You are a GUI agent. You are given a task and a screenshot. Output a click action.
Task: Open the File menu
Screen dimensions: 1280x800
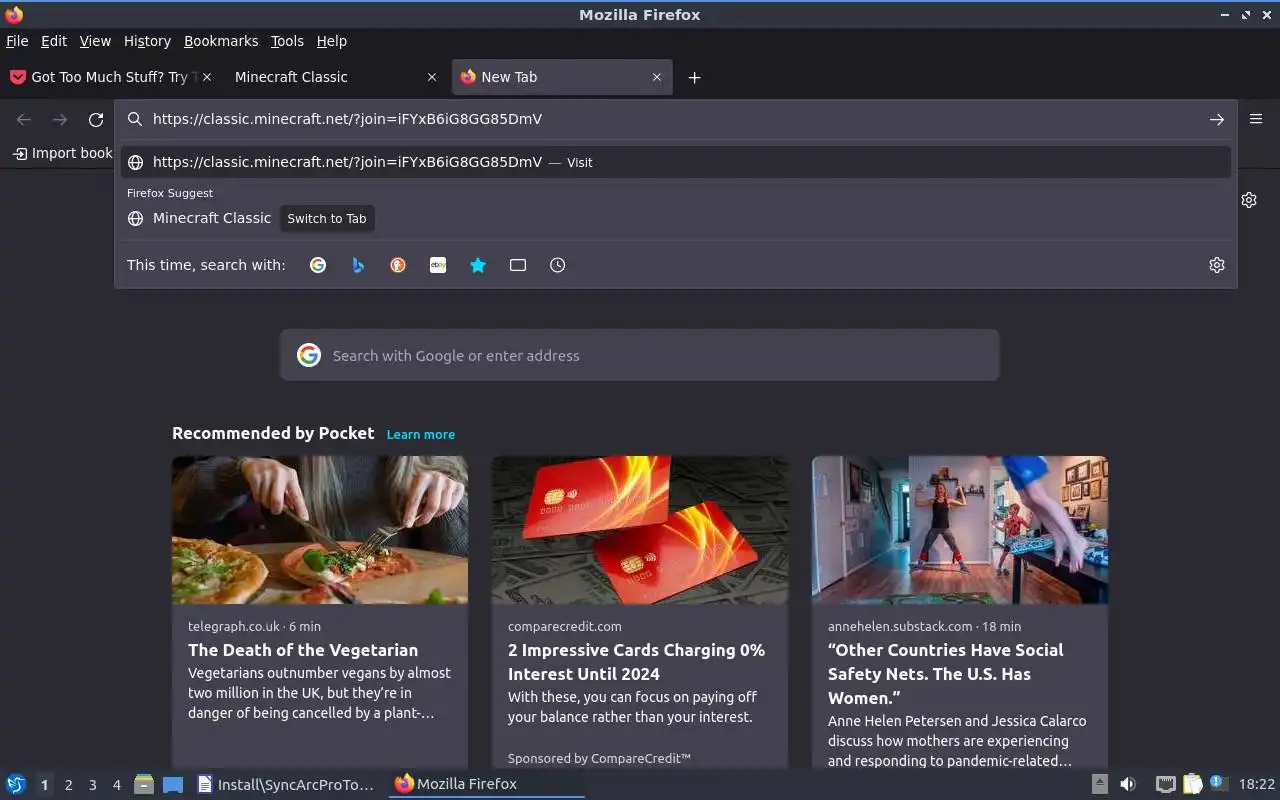coord(17,41)
